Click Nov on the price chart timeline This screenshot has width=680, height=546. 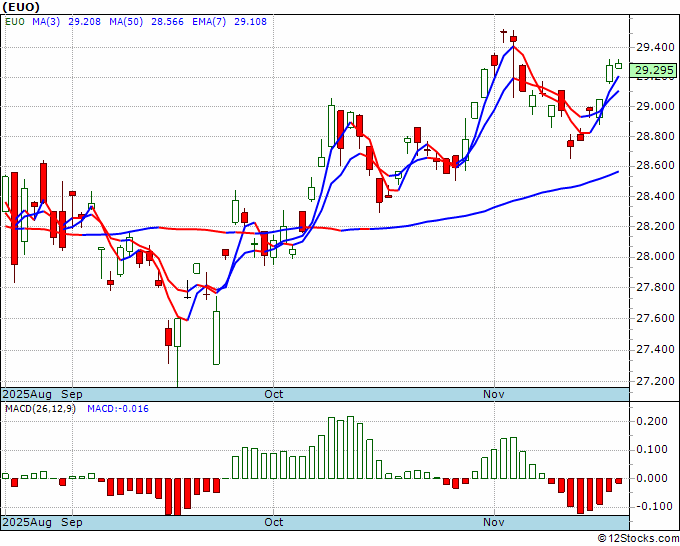494,394
